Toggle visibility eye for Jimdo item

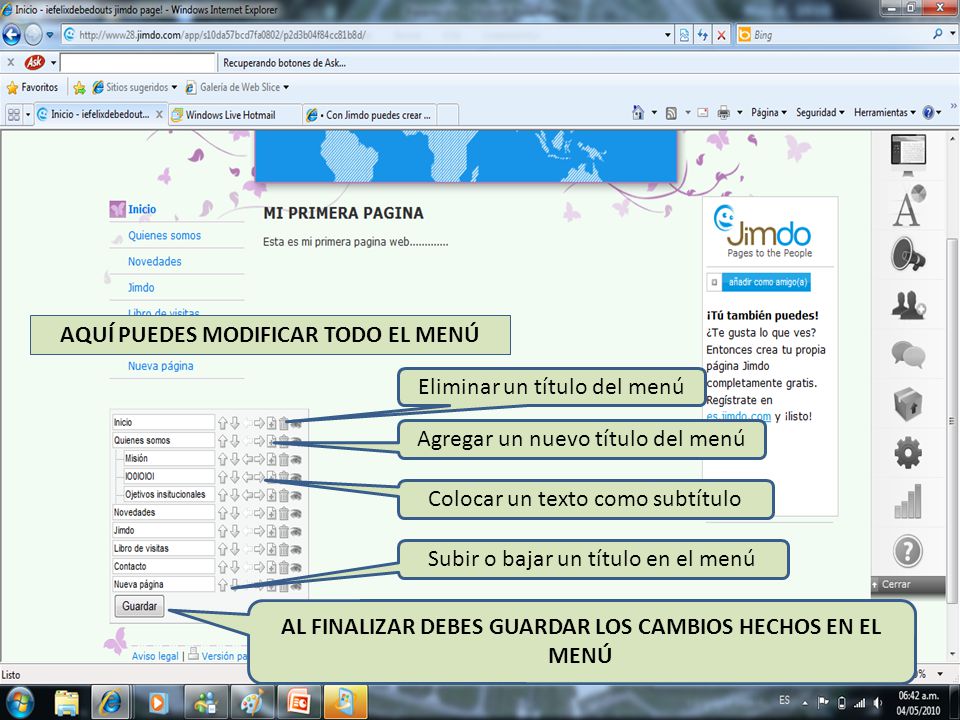tap(296, 531)
